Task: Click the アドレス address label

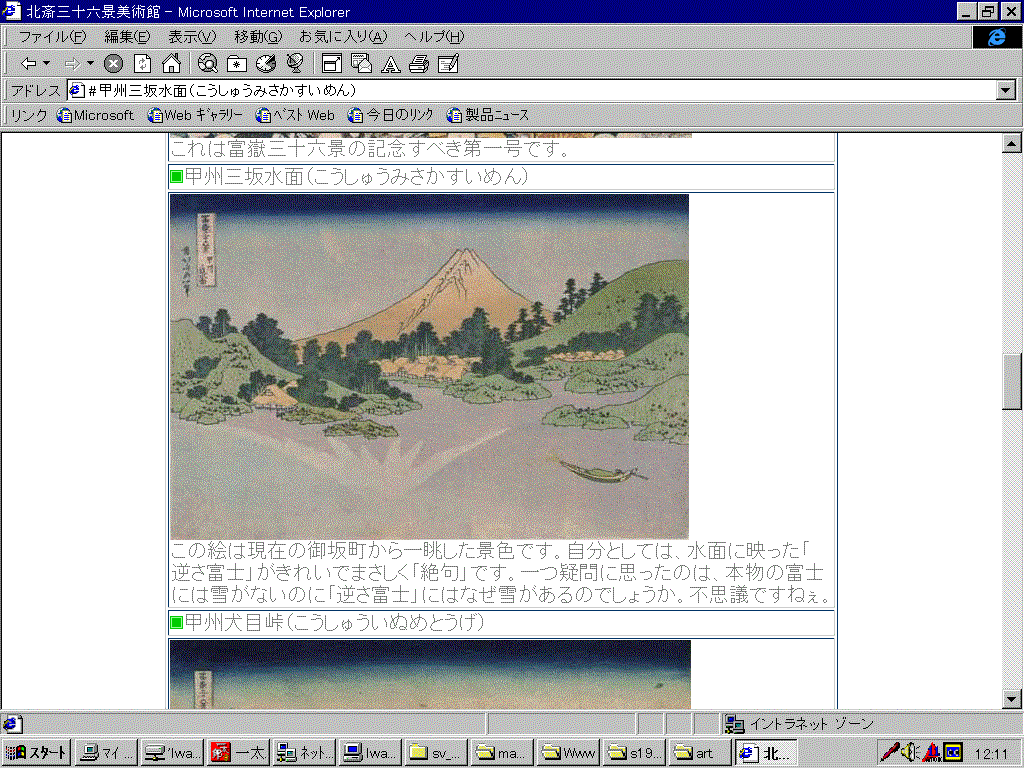Action: pos(35,90)
